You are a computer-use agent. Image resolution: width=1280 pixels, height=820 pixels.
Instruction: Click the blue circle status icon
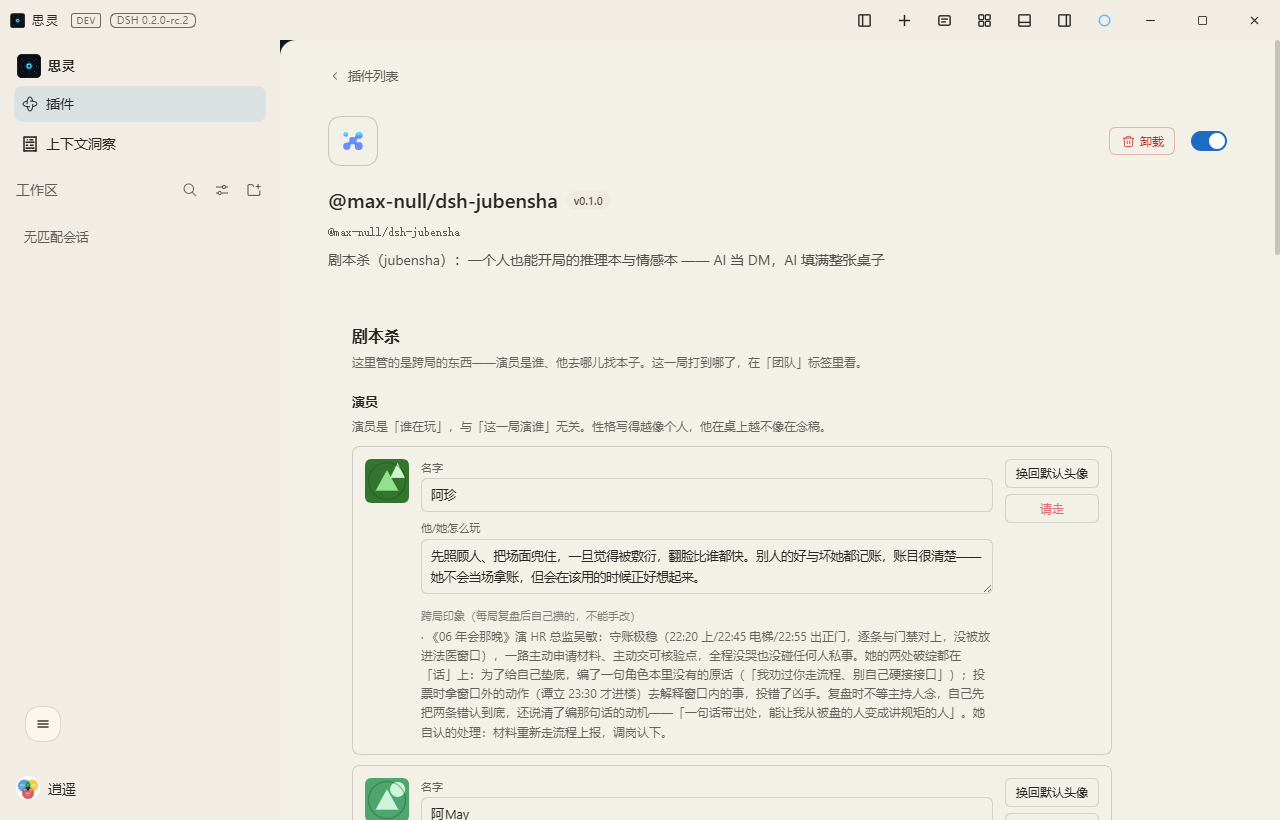click(1105, 20)
